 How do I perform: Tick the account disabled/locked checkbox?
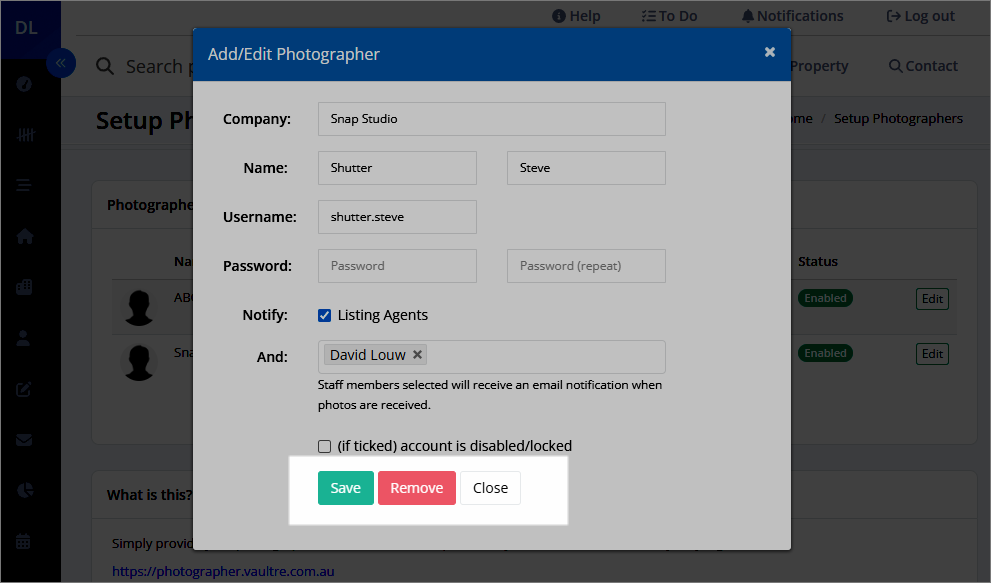coord(324,446)
